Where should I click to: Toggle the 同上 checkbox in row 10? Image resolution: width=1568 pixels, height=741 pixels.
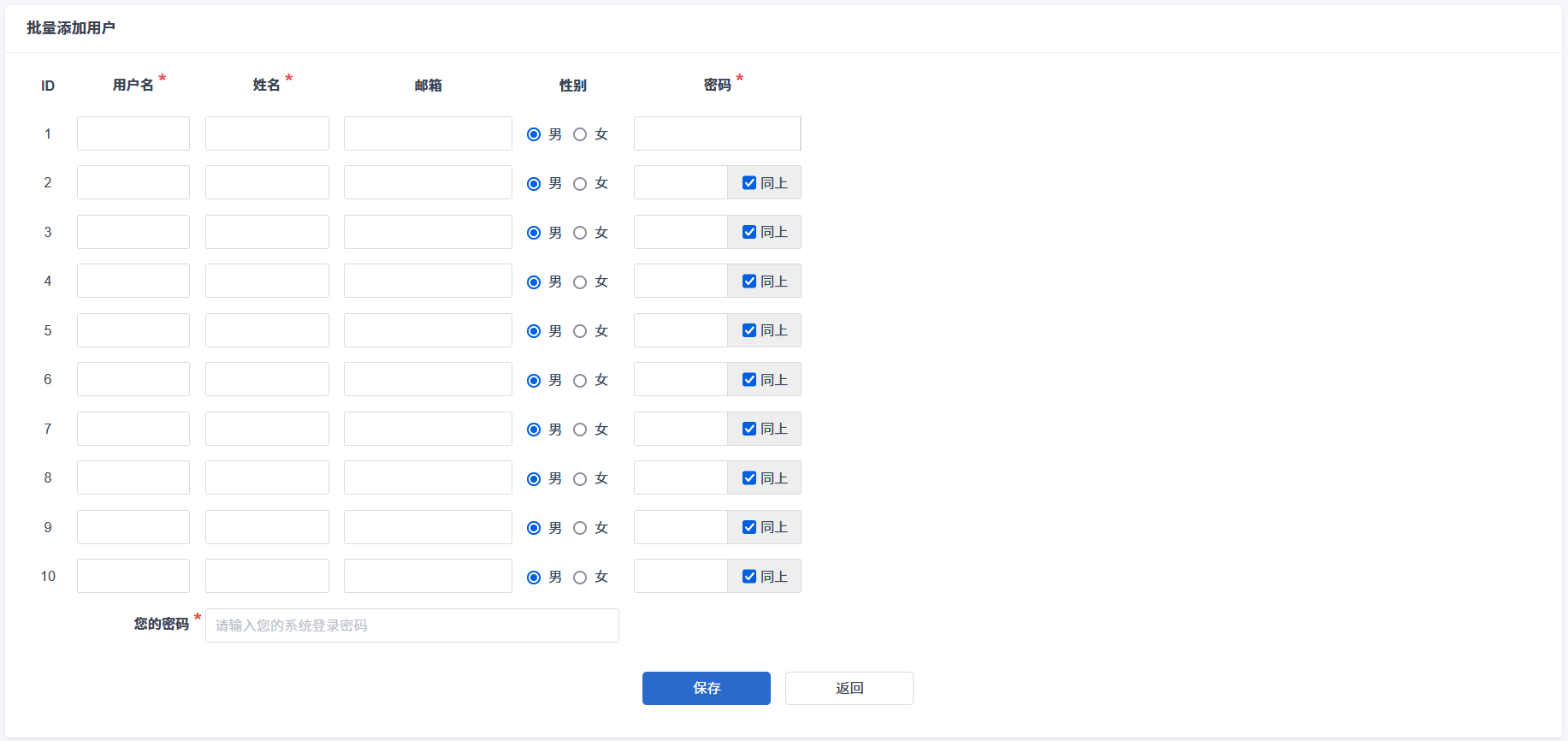coord(749,577)
